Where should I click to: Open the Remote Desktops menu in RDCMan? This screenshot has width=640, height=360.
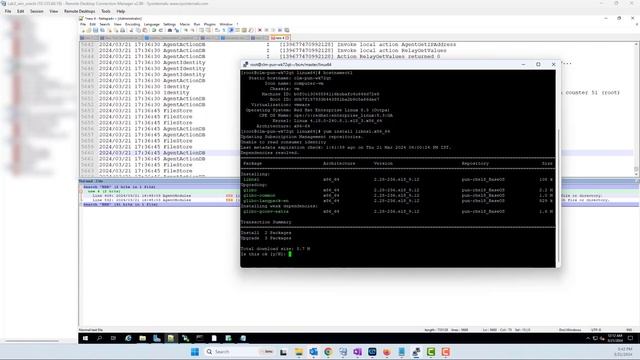point(80,11)
